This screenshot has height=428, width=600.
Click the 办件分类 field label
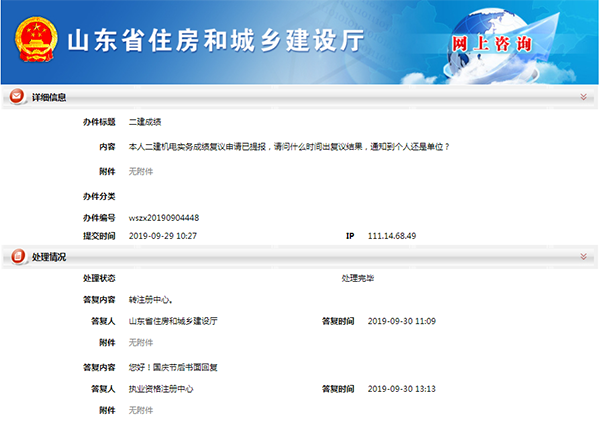(99, 197)
